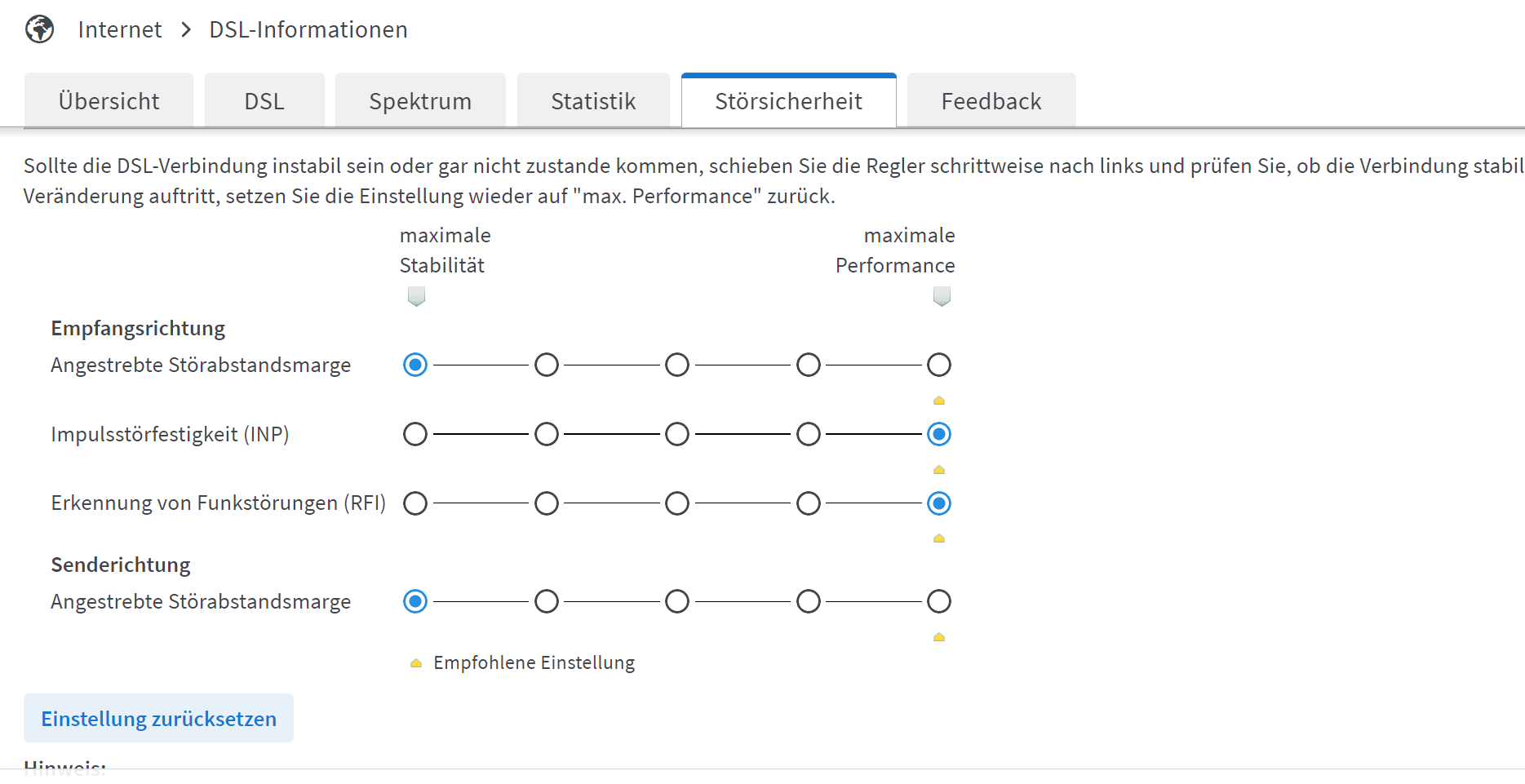Click recommended marker below RFI slider
1525x784 pixels.
[939, 538]
